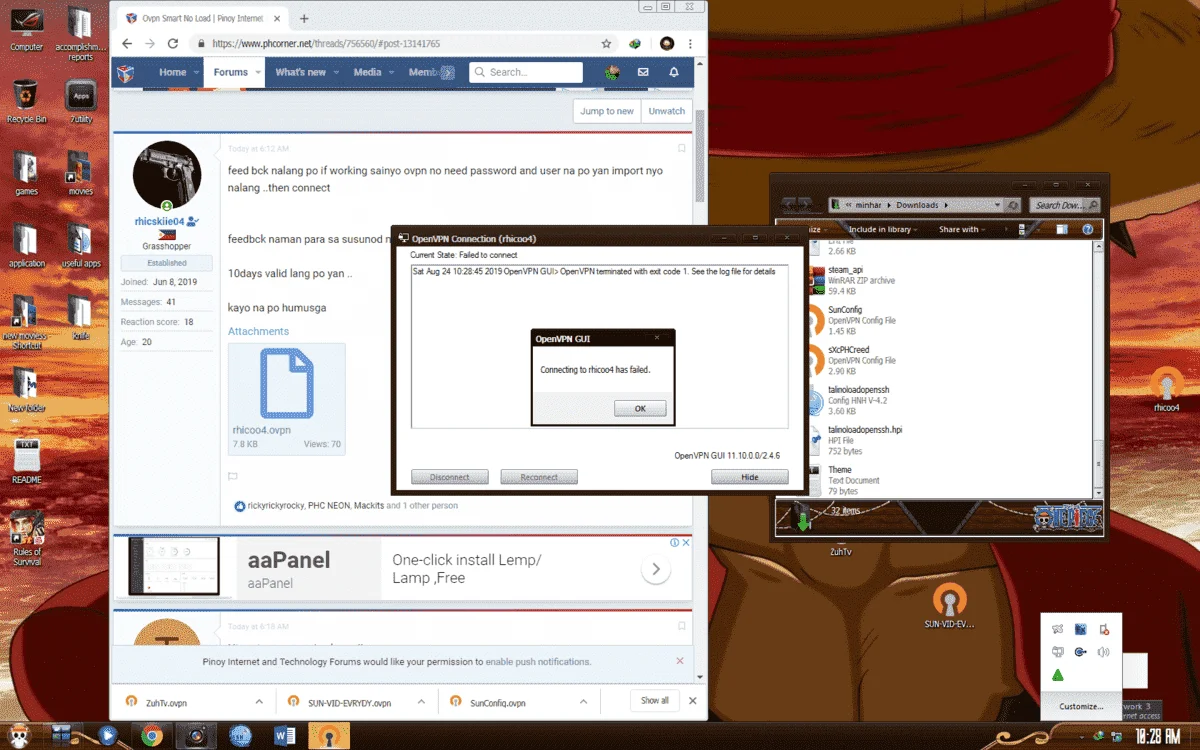Select the Forums tab on phcorner
This screenshot has width=1200, height=750.
click(x=230, y=72)
